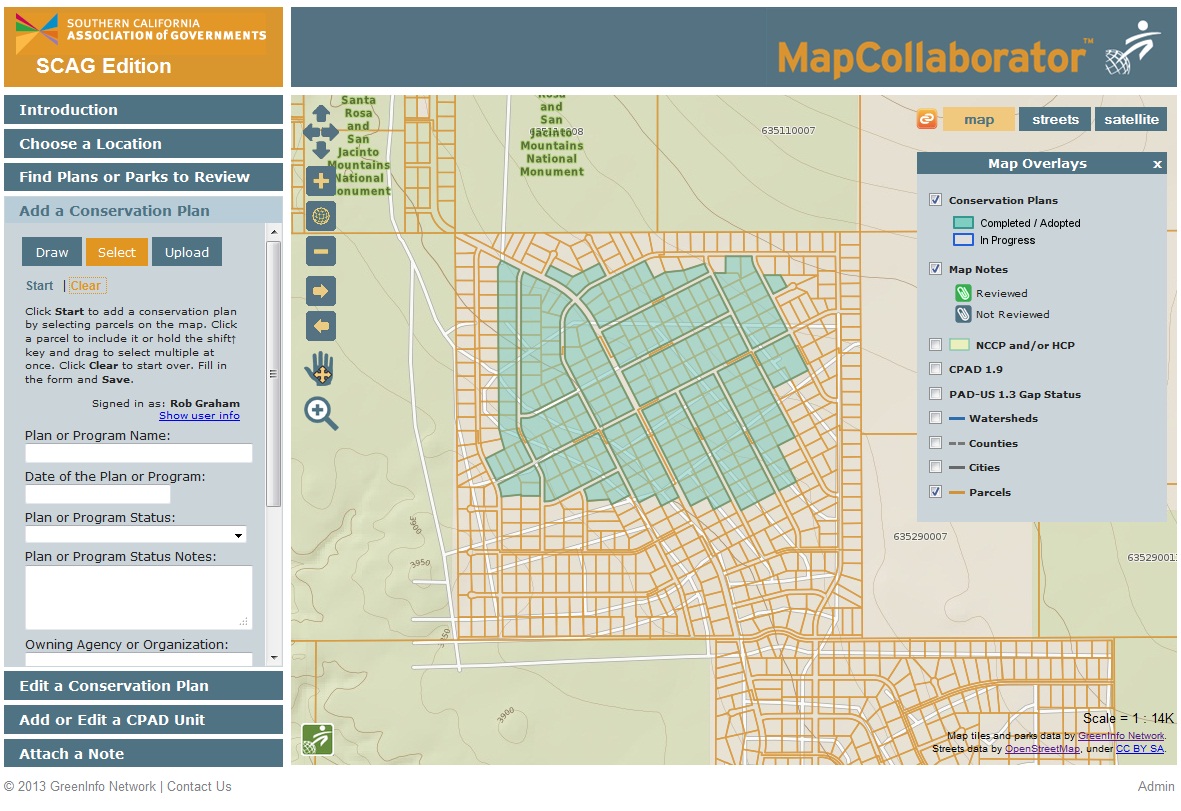Click parcel label 635110007
Image resolution: width=1181 pixels, height=811 pixels.
click(788, 130)
